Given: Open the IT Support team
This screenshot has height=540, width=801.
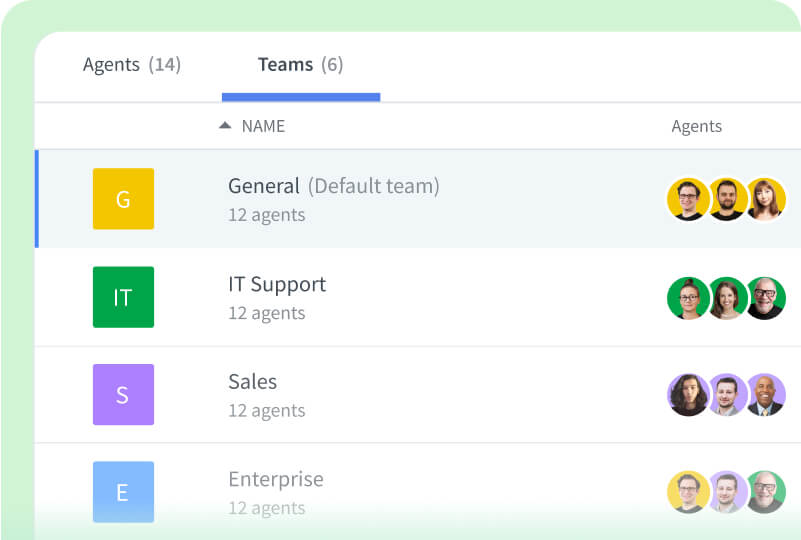Looking at the screenshot, I should point(277,284).
